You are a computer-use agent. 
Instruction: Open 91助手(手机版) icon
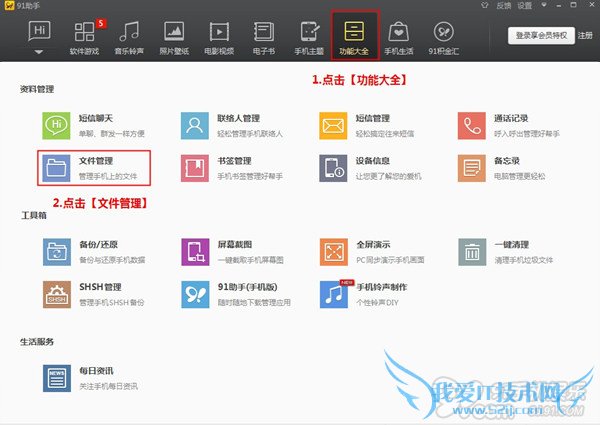[195, 295]
